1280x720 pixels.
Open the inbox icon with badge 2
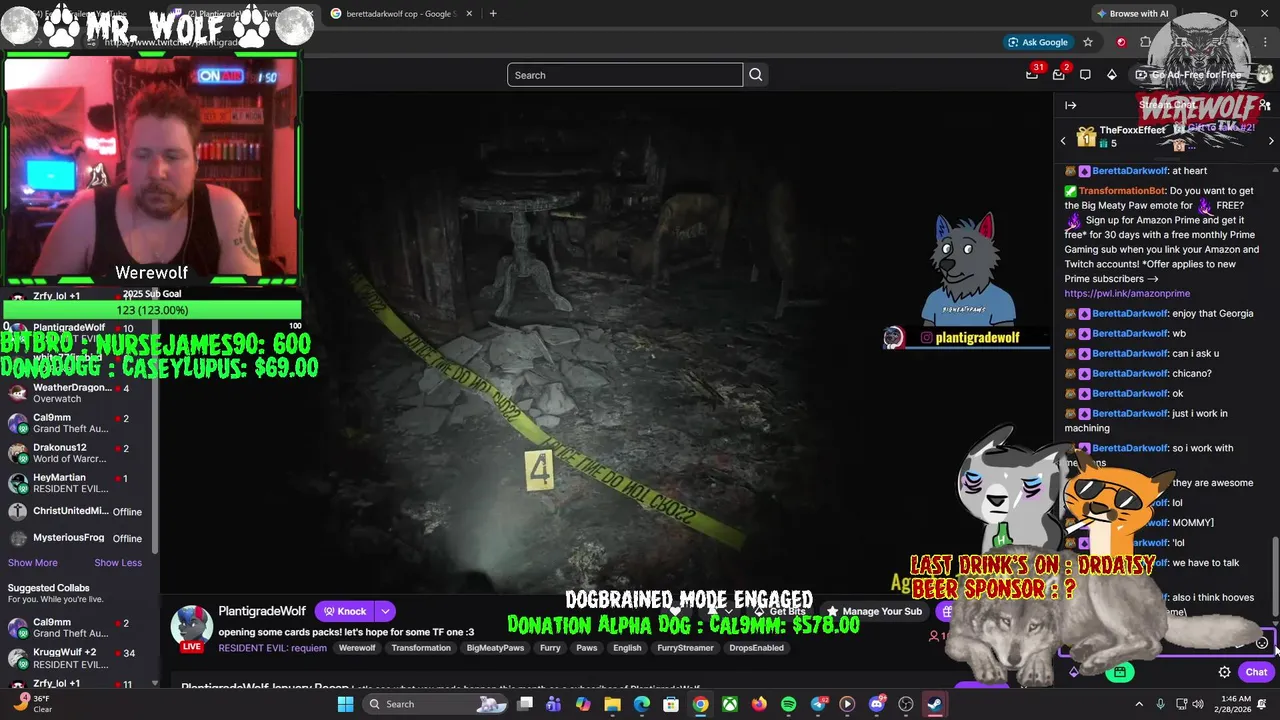[1059, 74]
